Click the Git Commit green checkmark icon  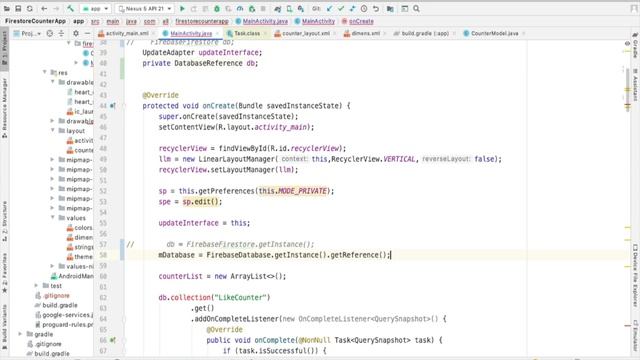[341, 9]
